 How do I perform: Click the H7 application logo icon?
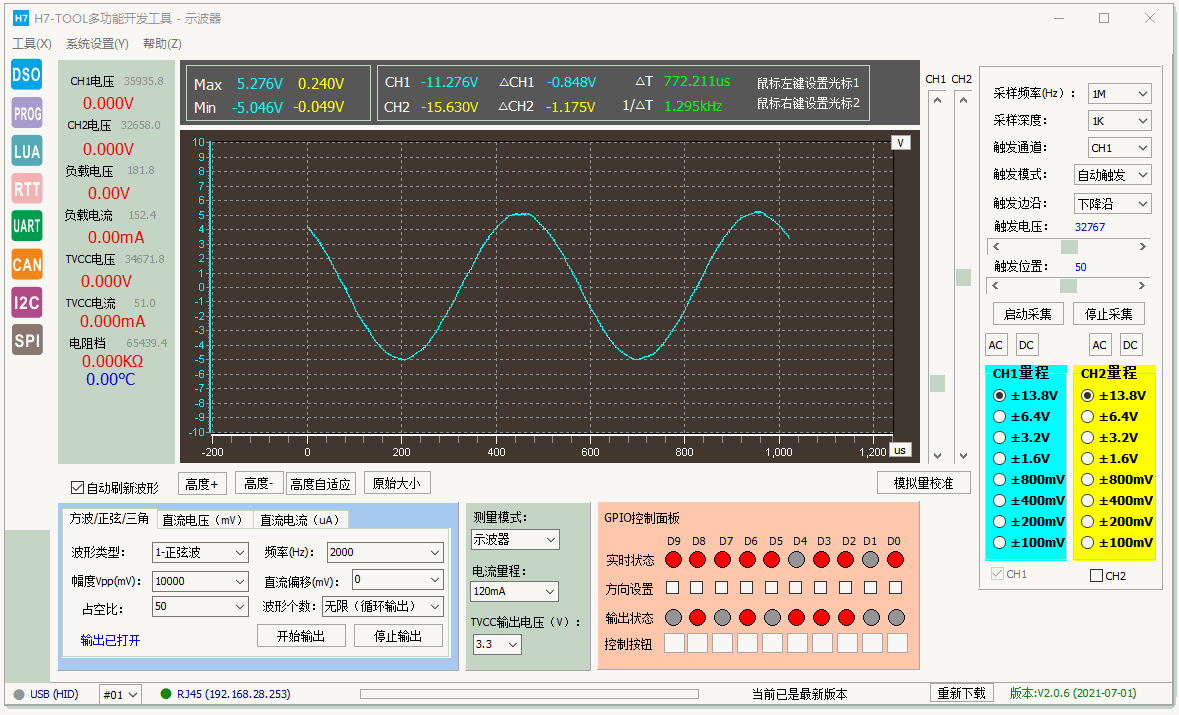pos(21,18)
